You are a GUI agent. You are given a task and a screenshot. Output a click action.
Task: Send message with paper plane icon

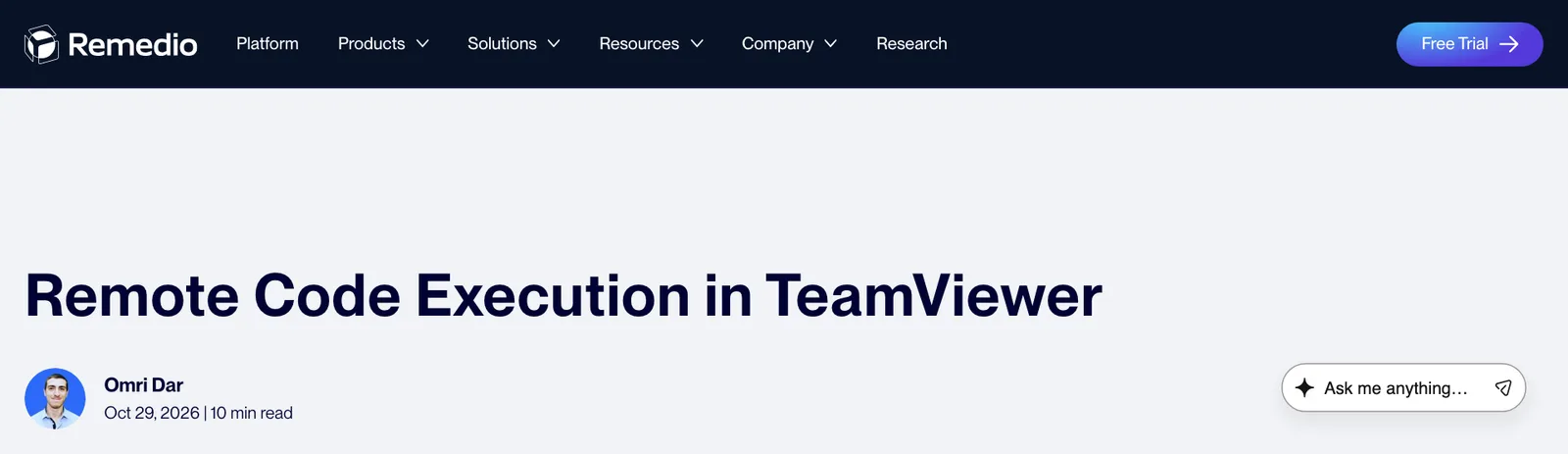1503,387
